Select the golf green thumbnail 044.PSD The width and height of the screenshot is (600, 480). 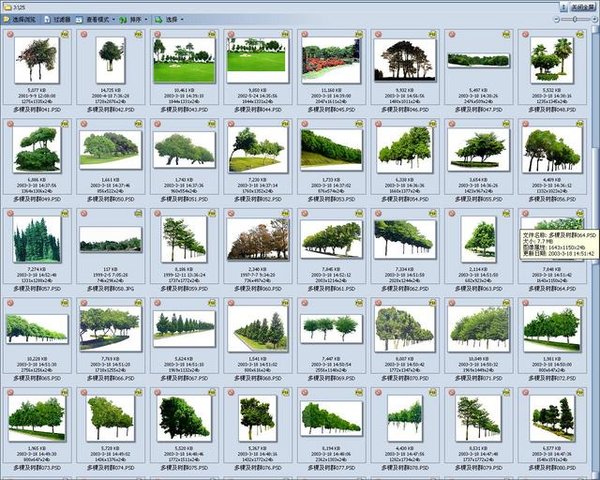[258, 60]
